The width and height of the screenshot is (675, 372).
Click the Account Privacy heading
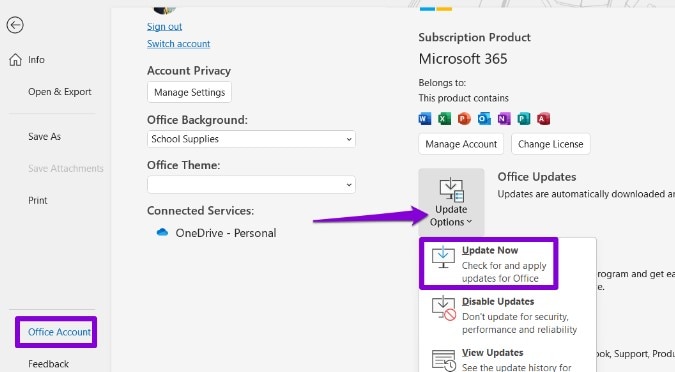point(189,71)
